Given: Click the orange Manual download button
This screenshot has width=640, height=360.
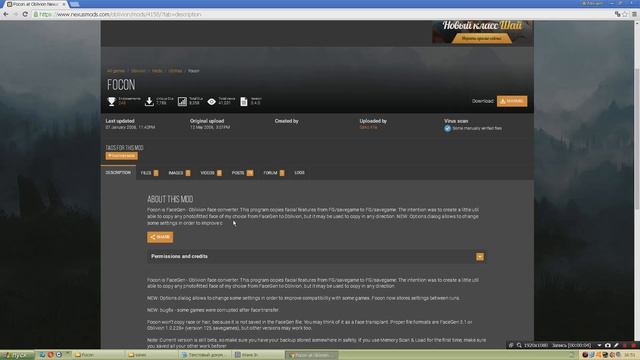Looking at the screenshot, I should click(x=512, y=101).
